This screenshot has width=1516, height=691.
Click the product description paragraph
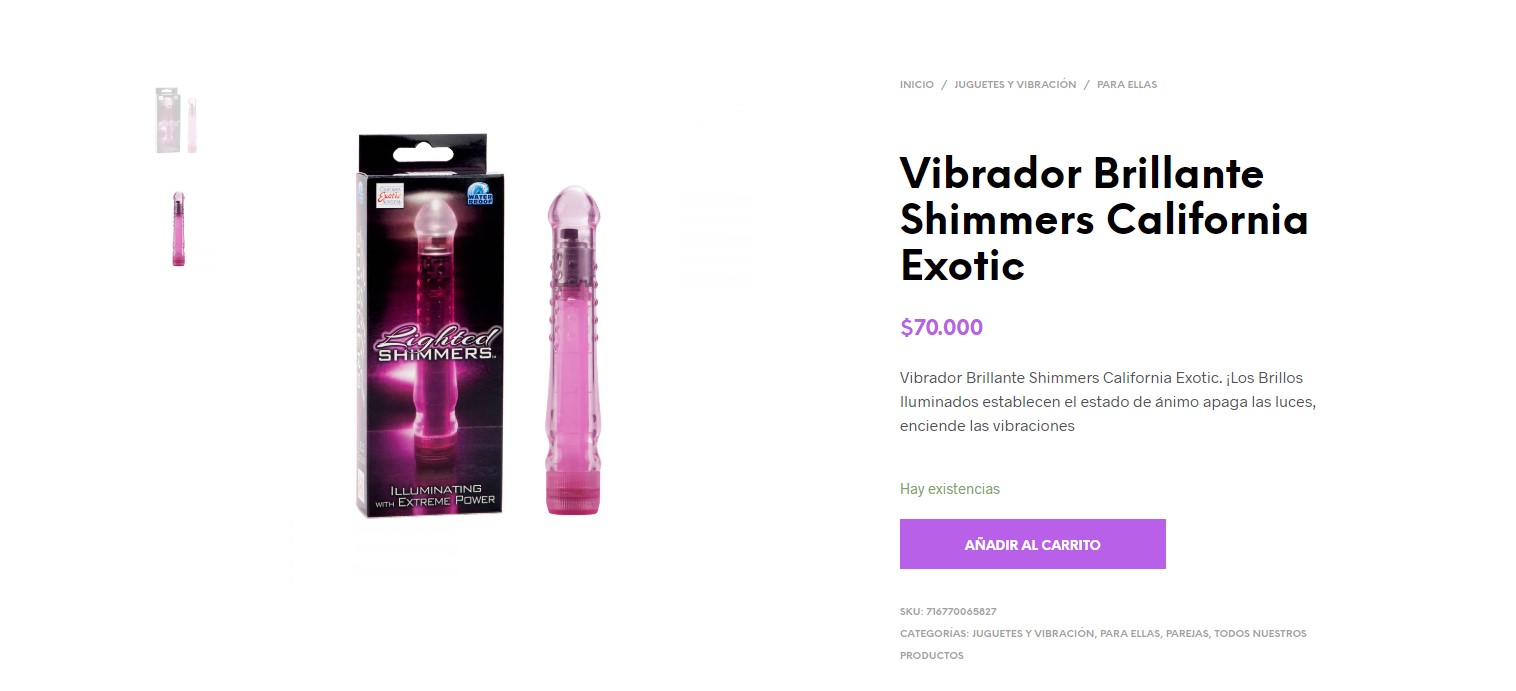[1107, 402]
